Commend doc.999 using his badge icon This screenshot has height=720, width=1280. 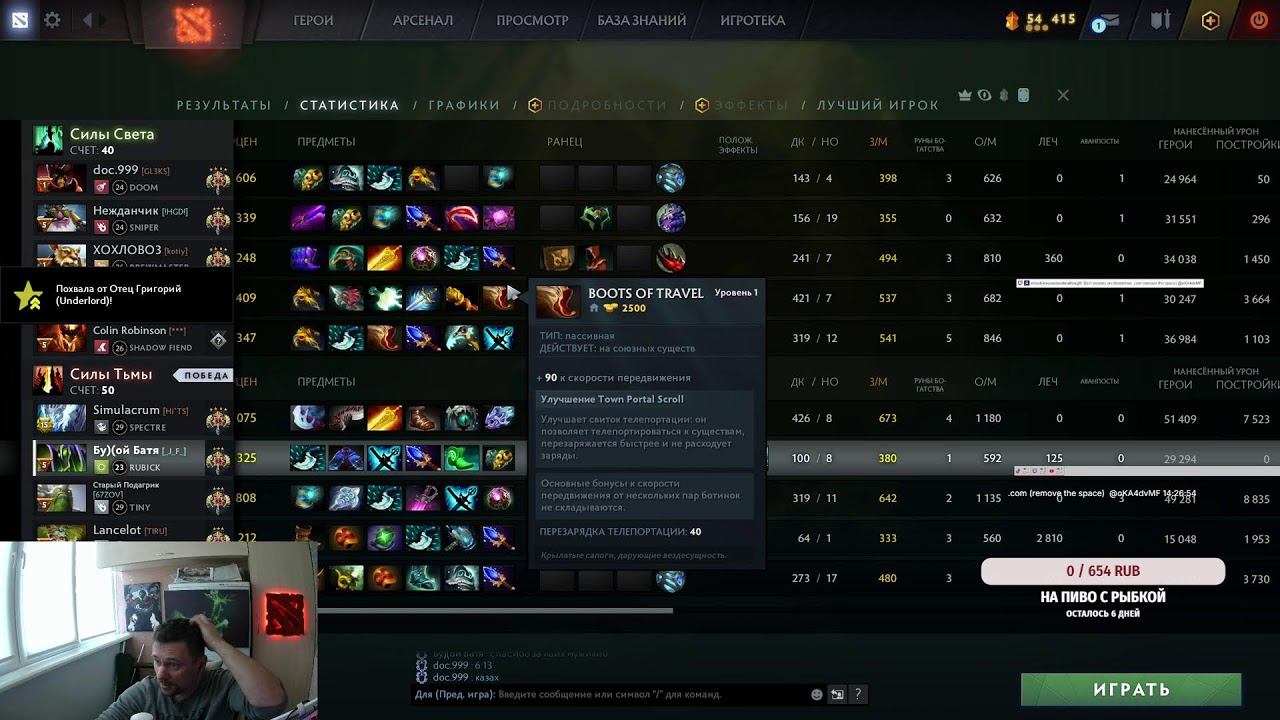(x=218, y=178)
